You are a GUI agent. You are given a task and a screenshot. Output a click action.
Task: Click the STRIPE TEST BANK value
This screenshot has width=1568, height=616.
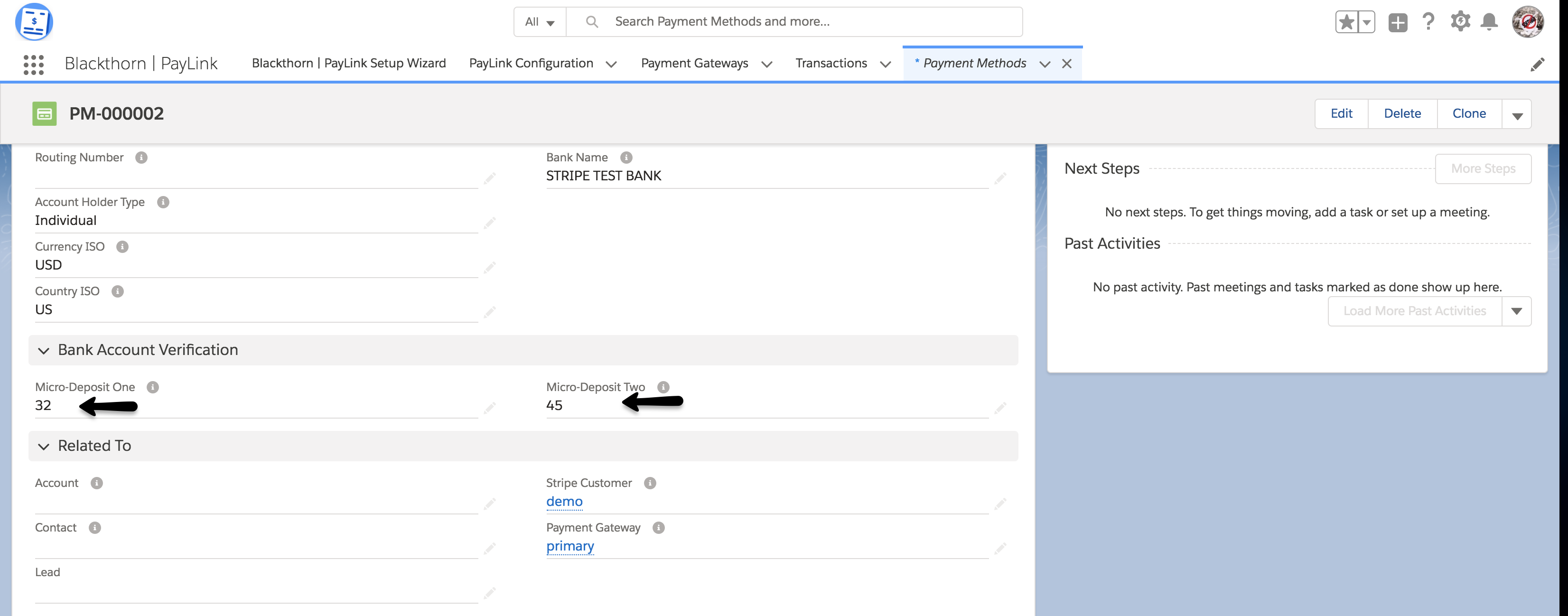pyautogui.click(x=603, y=176)
